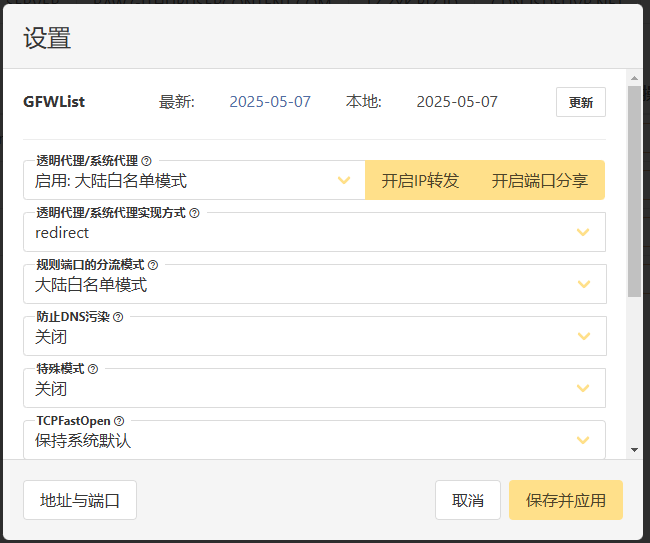Click help icon beside 透明代理/系统代理实现方式
This screenshot has width=650, height=543.
tap(194, 213)
